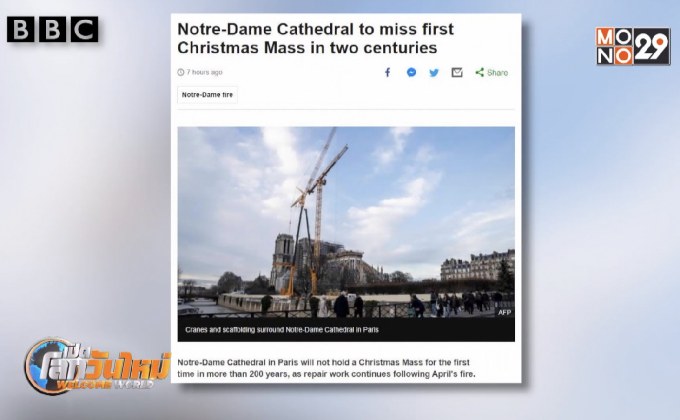The height and width of the screenshot is (420, 680).
Task: Click the MONO29 channel logo
Action: (633, 46)
